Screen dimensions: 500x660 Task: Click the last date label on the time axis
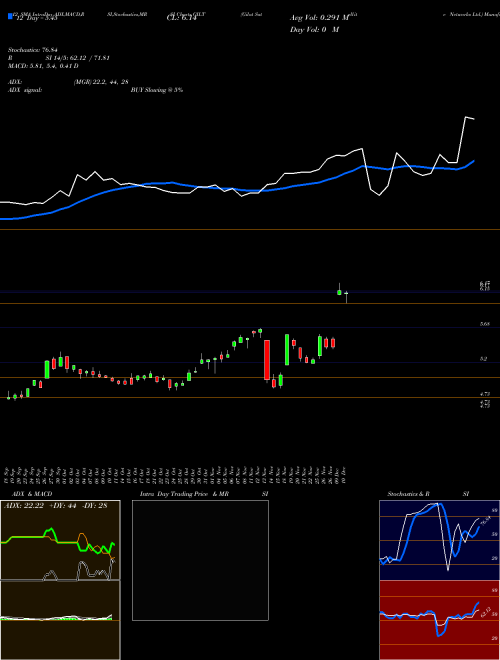tap(344, 475)
